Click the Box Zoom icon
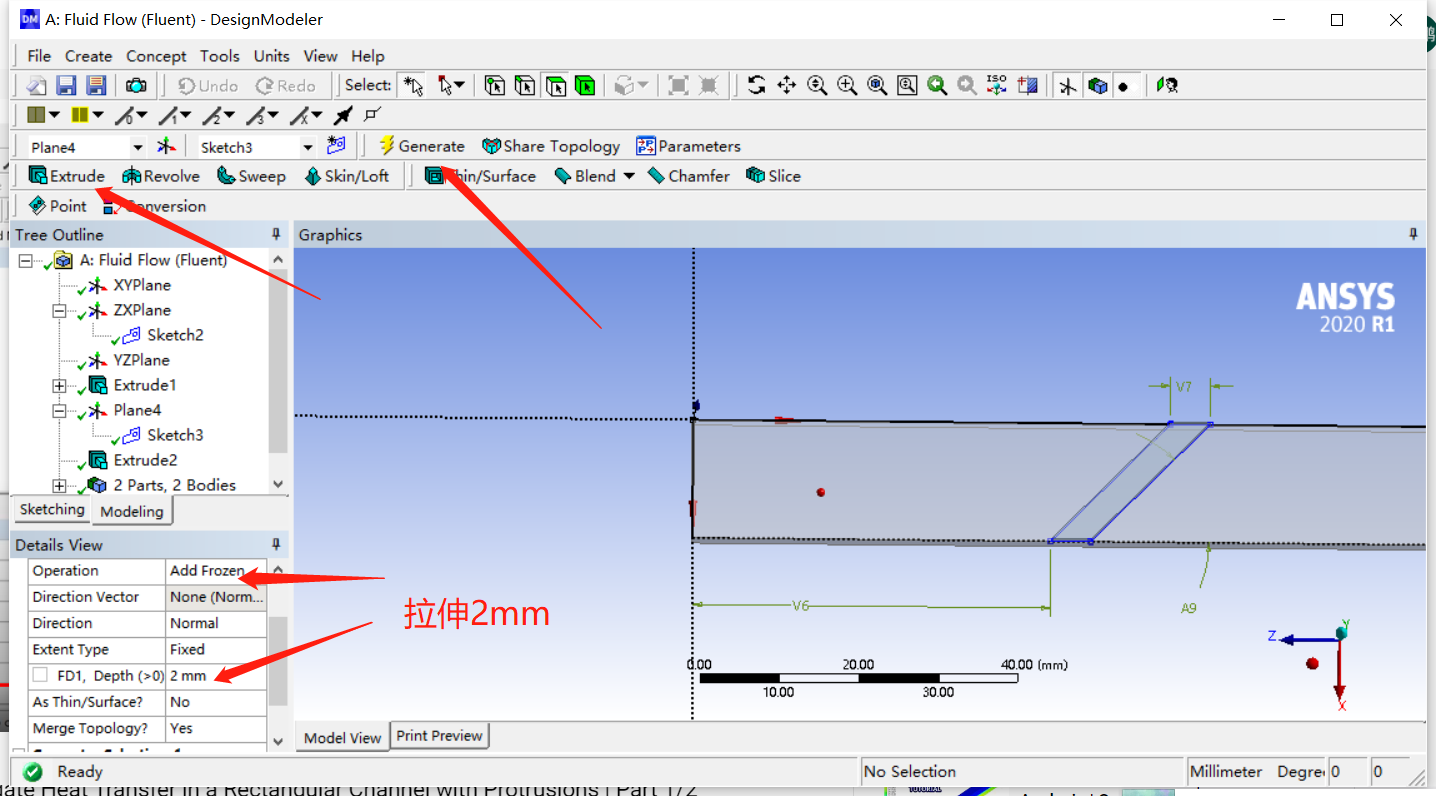Screen dimensions: 1436x796 [847, 86]
